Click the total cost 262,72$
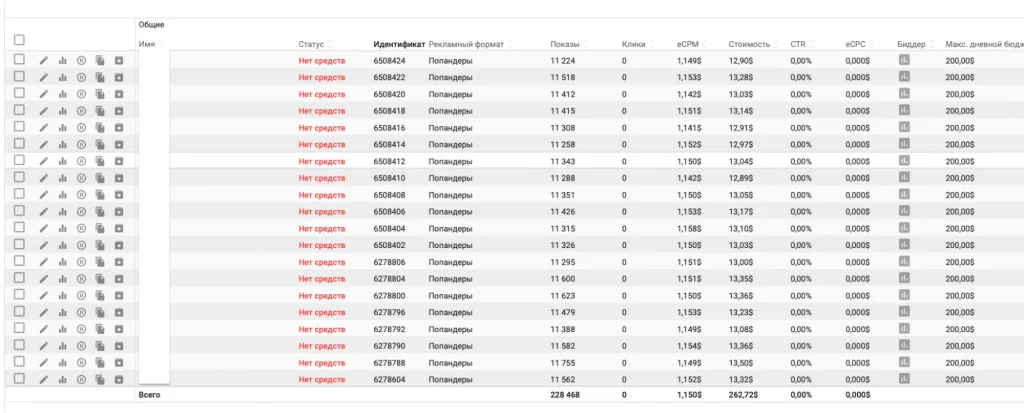 point(744,395)
